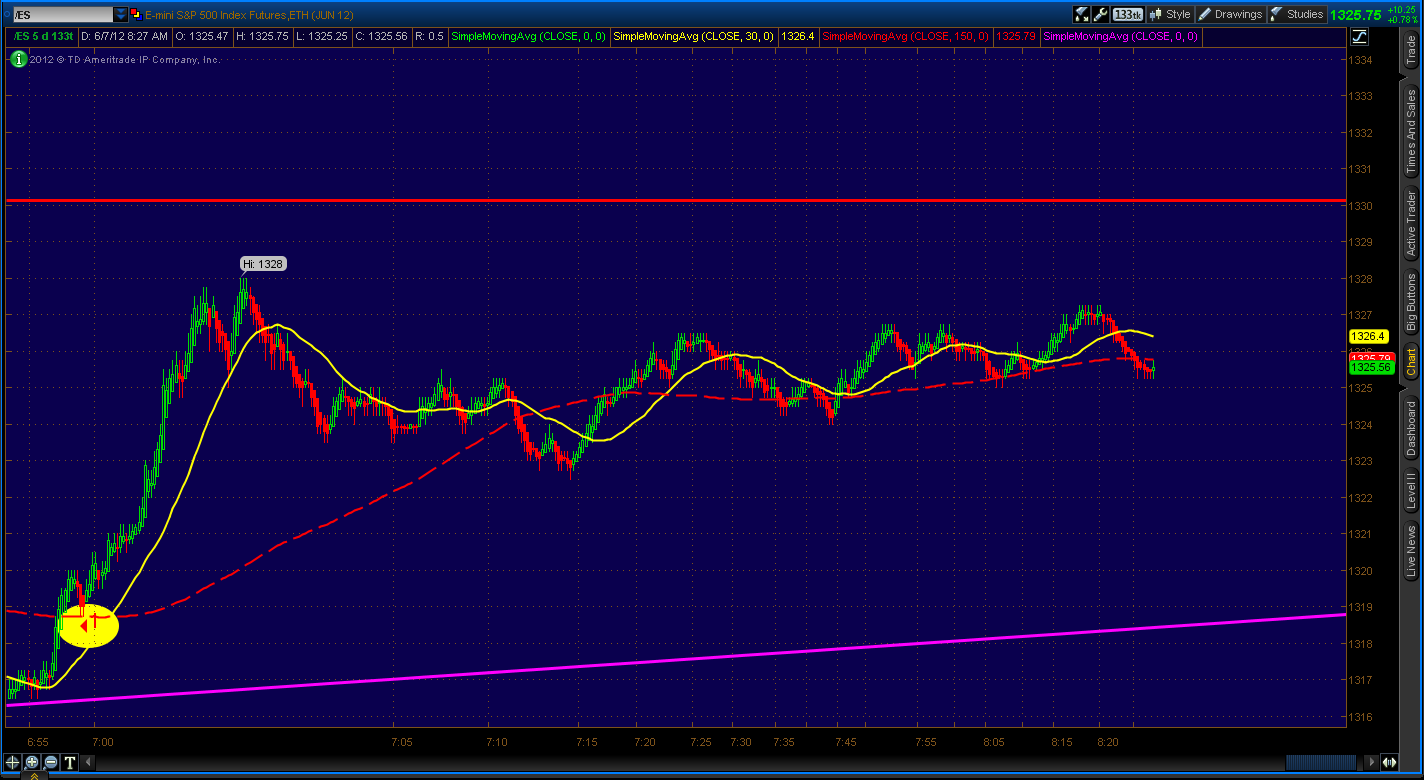Open chart settings wrench icon

pos(1101,14)
